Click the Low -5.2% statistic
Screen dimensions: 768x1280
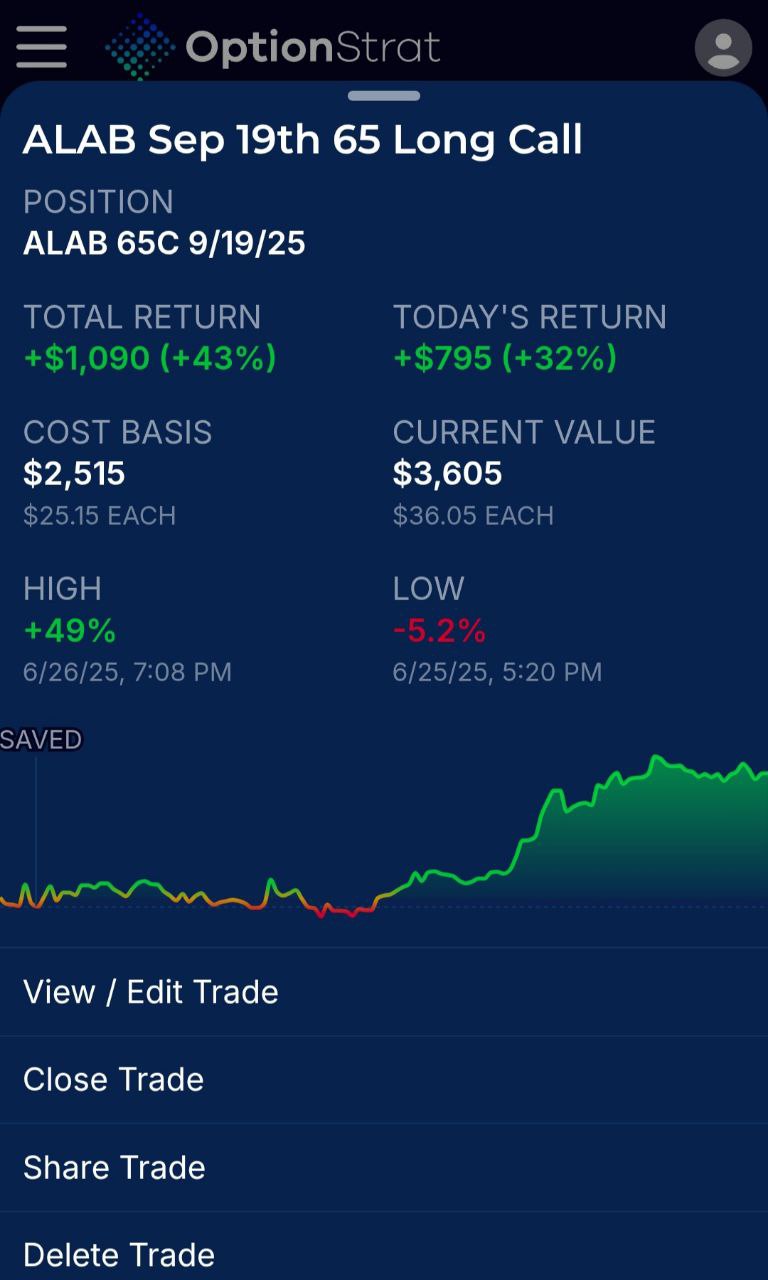coord(440,631)
